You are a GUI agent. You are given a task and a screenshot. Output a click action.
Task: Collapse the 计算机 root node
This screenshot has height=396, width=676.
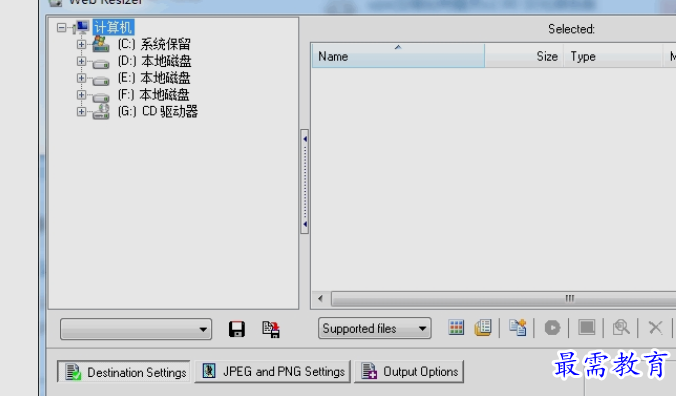62,28
